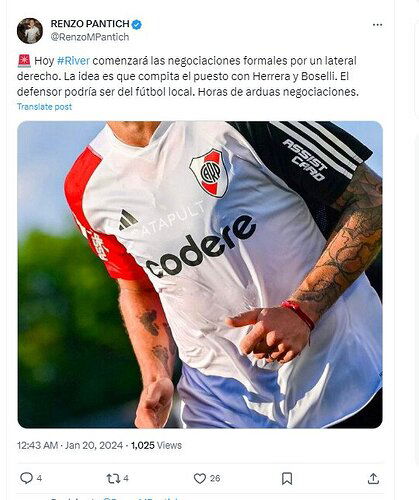Open the three-dot more options menu
This screenshot has width=419, height=500.
(x=377, y=25)
